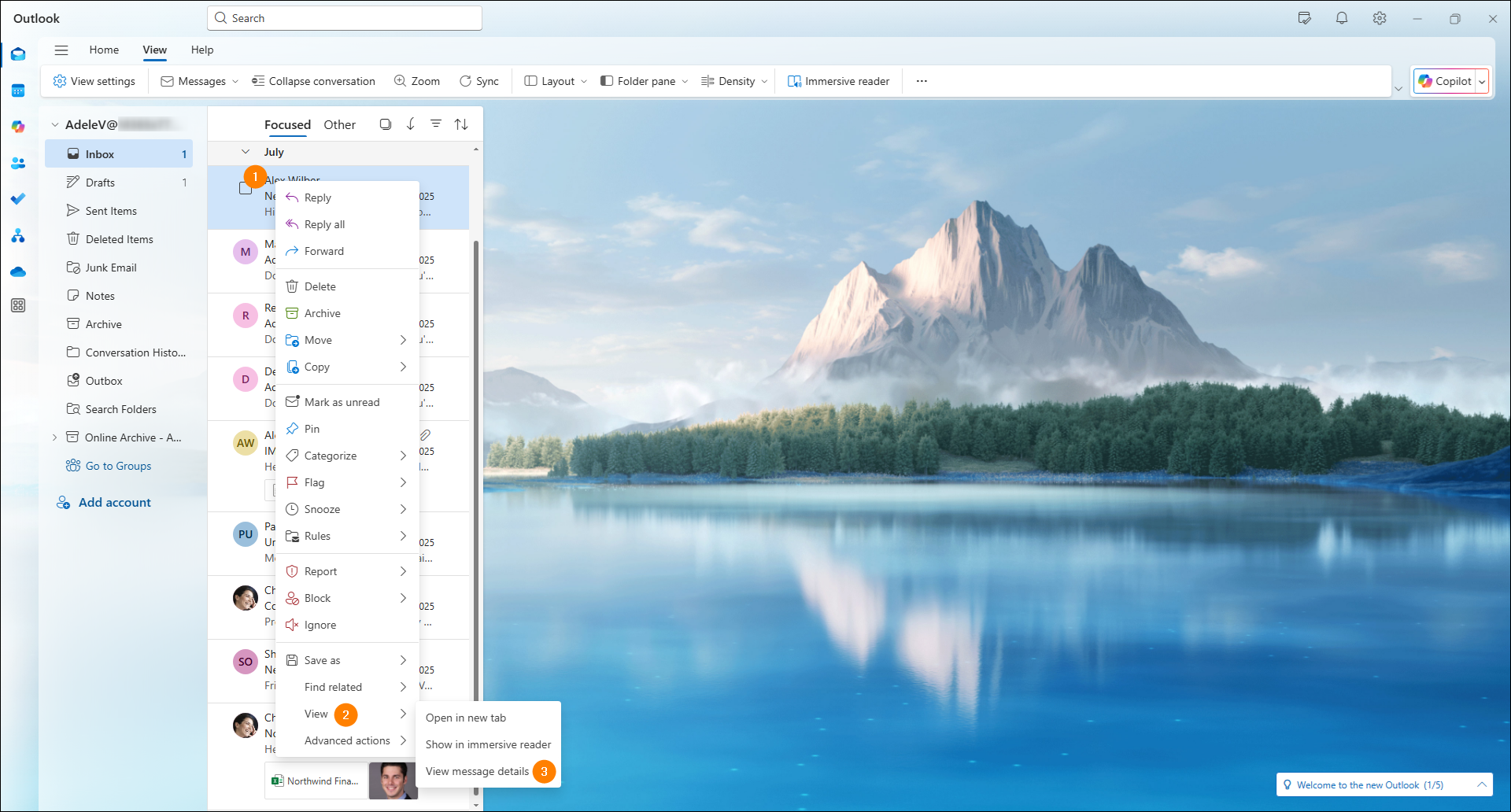This screenshot has height=812, width=1511.
Task: Open the message list filter icon
Action: 436,124
